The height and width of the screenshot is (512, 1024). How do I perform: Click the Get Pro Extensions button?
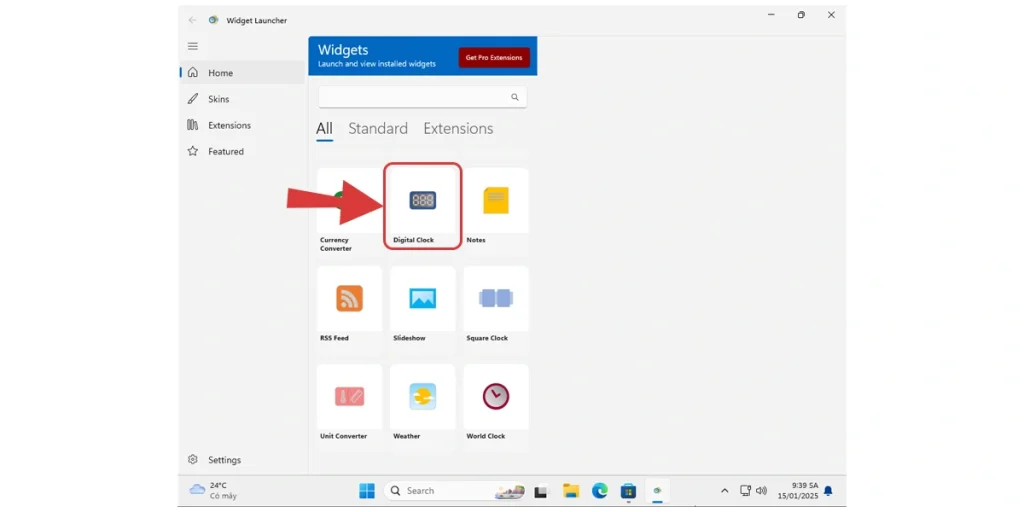point(494,57)
